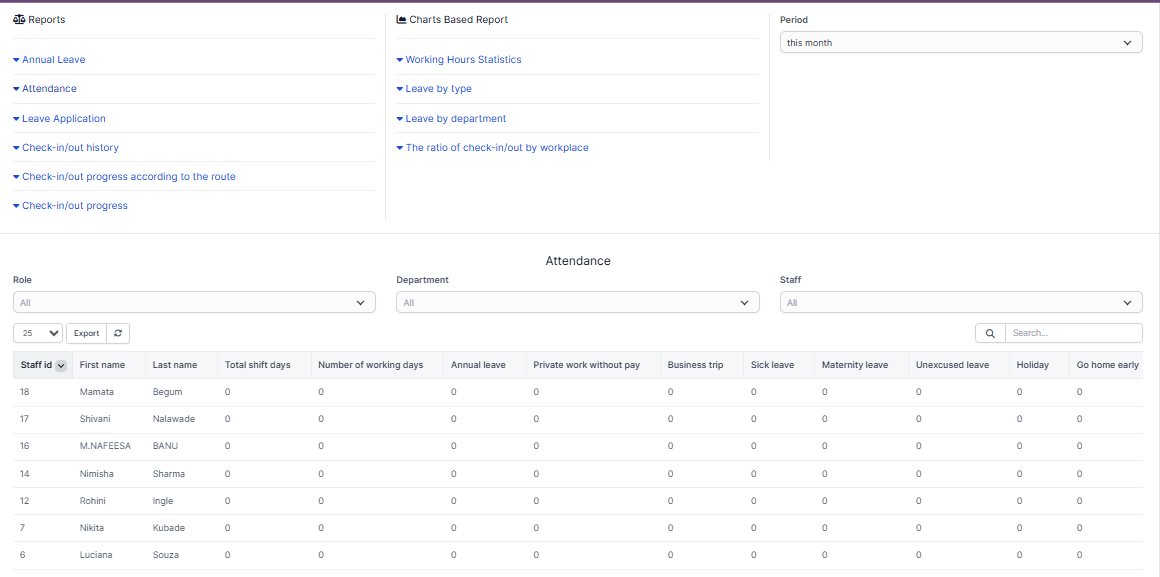This screenshot has height=577, width=1160.
Task: Show the Check-in/out history report
Action: click(70, 148)
